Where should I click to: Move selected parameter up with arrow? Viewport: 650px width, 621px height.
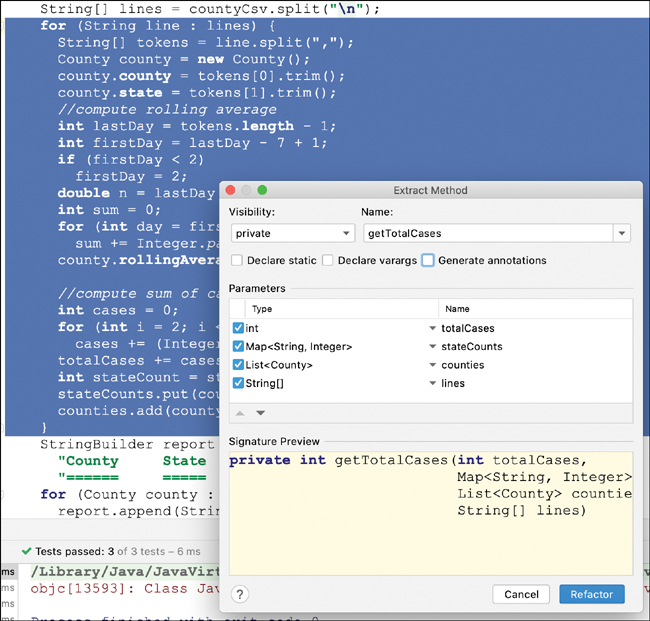click(x=240, y=413)
